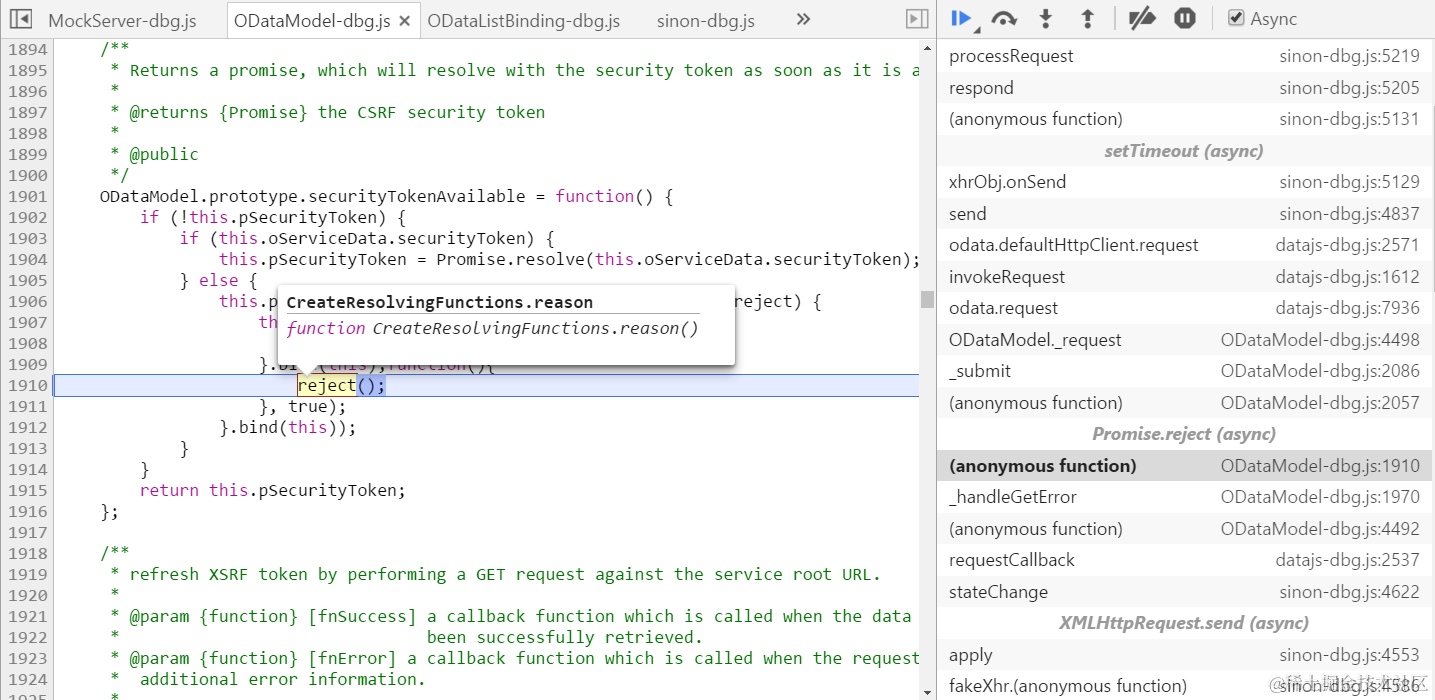
Task: Select anonymous function frame at sinon-dbg.js:5131
Action: click(x=1186, y=119)
